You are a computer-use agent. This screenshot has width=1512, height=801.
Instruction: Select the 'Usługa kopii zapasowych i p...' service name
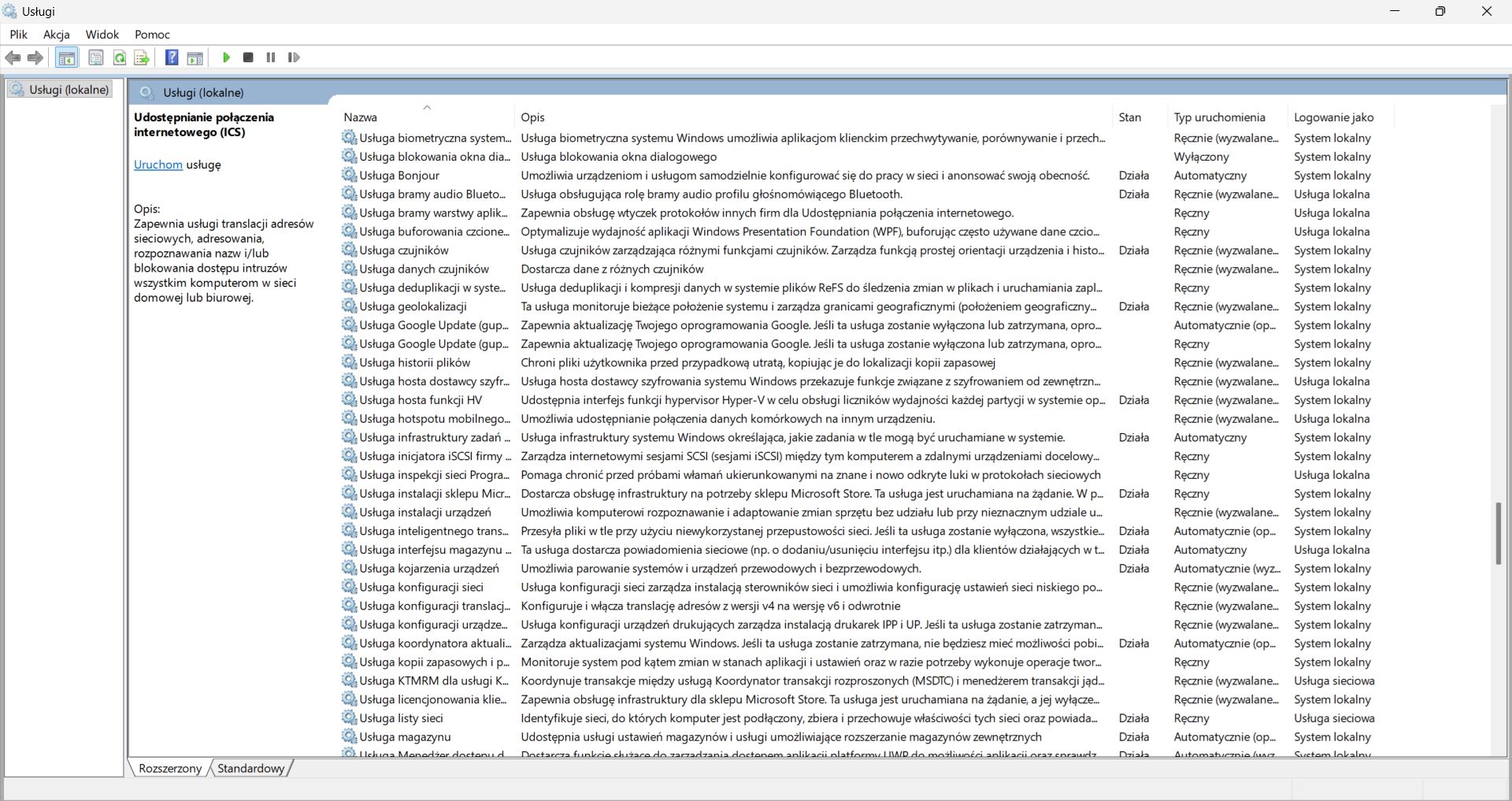pyautogui.click(x=435, y=662)
